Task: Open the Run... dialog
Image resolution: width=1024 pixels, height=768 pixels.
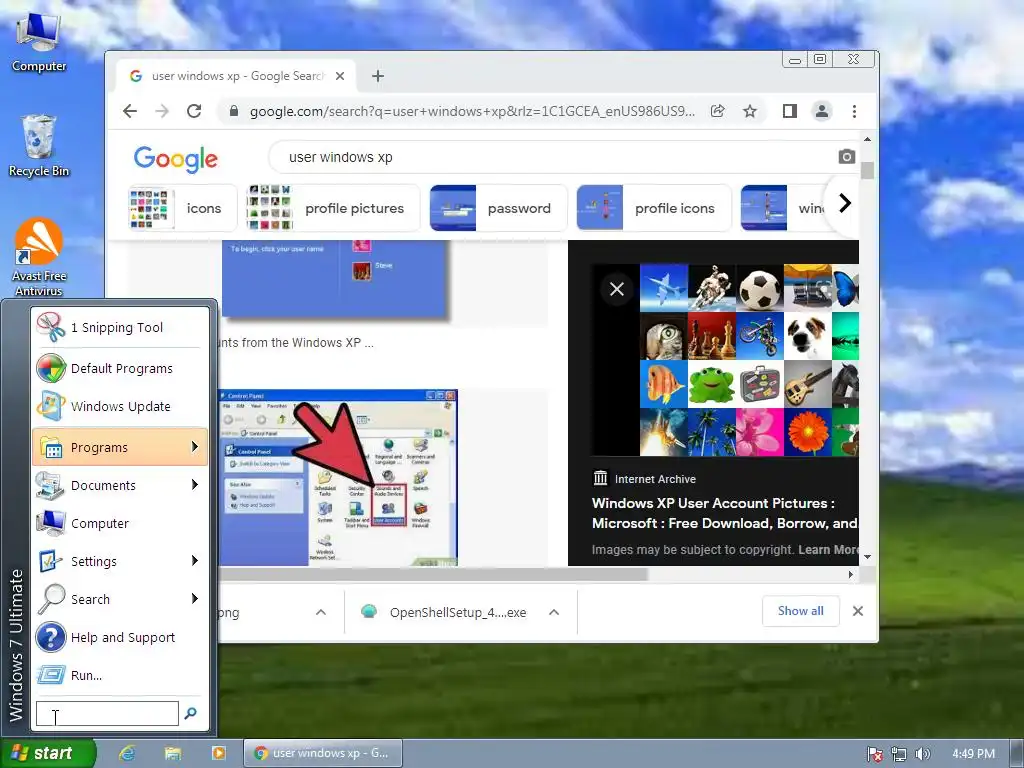Action: click(120, 675)
